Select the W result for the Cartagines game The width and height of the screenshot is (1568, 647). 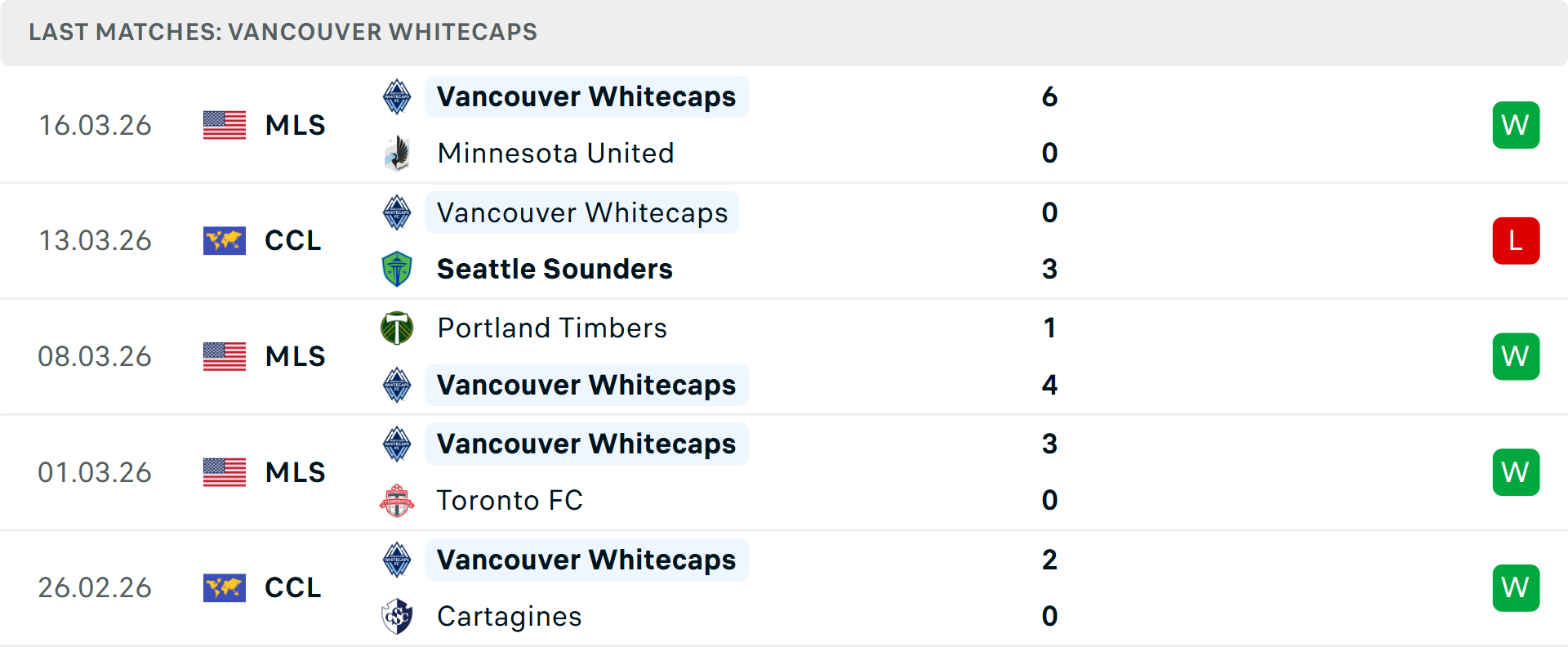(x=1517, y=587)
